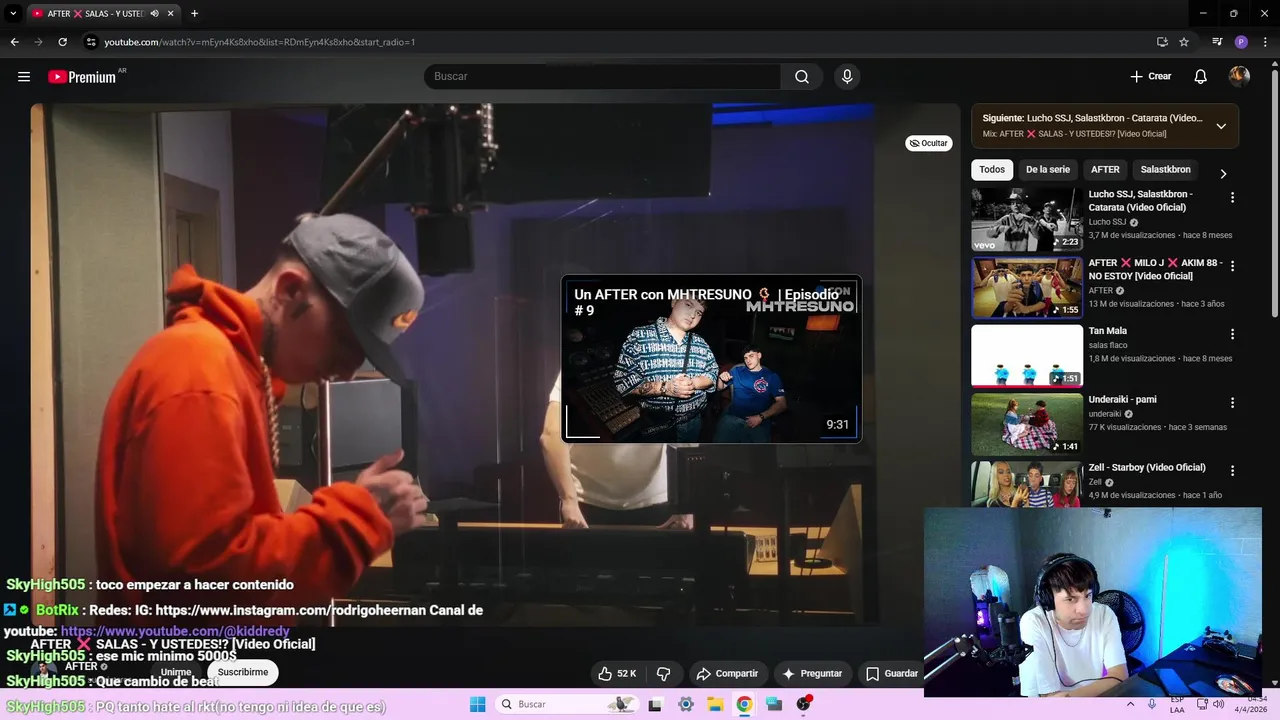1280x720 pixels.
Task: Open the Tan Mala video thumbnail
Action: 1027,356
